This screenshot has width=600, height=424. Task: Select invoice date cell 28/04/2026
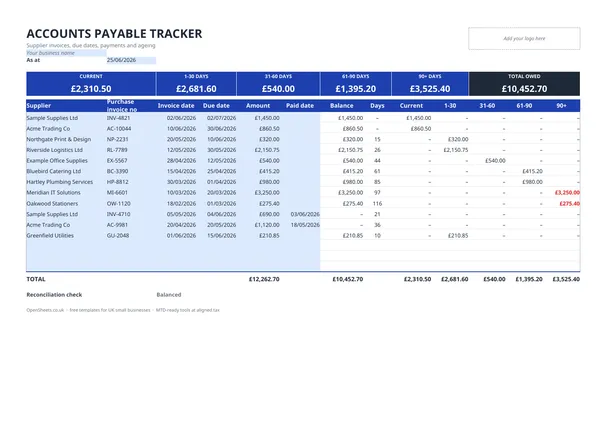[181, 161]
